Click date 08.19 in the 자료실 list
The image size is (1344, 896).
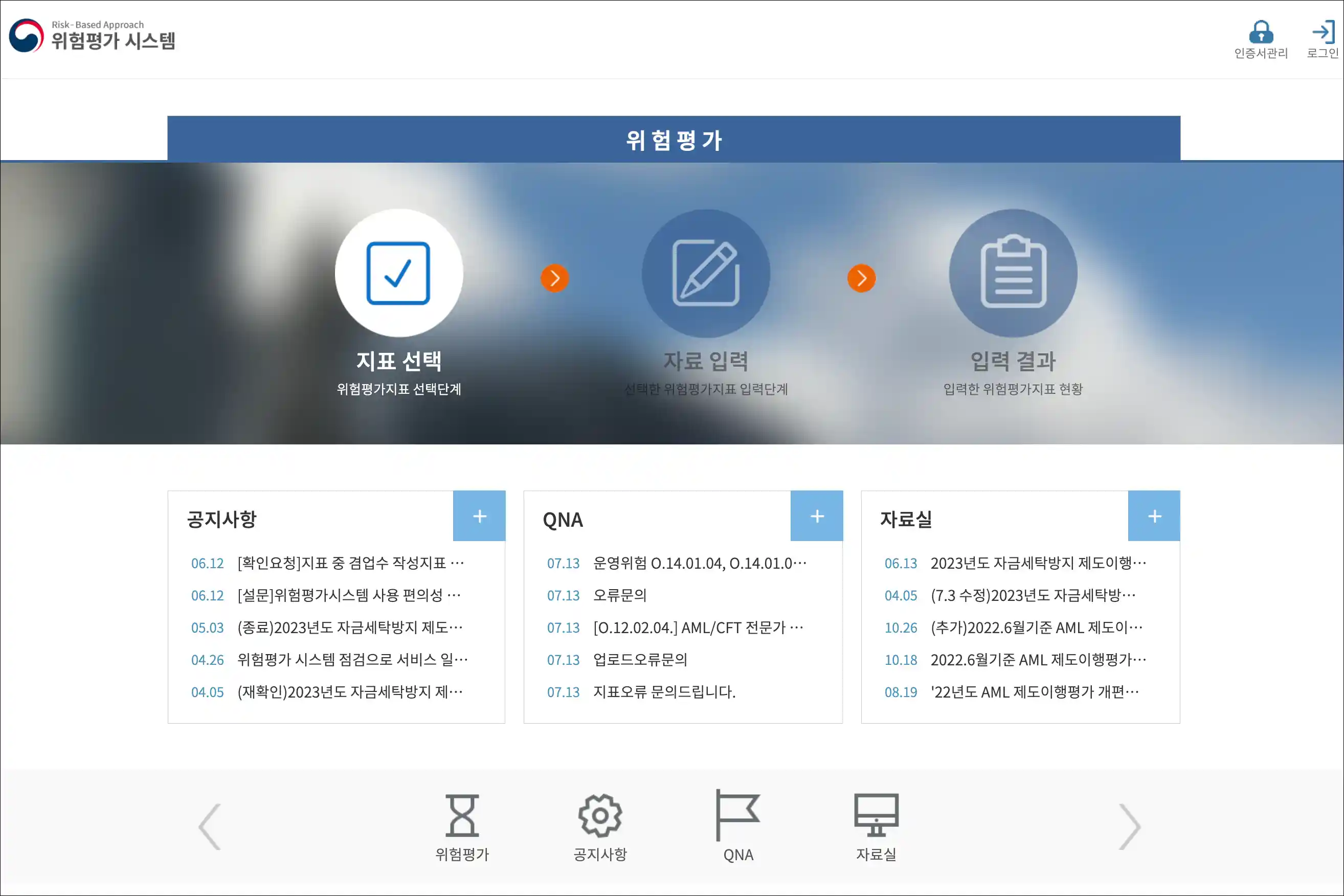pos(901,692)
